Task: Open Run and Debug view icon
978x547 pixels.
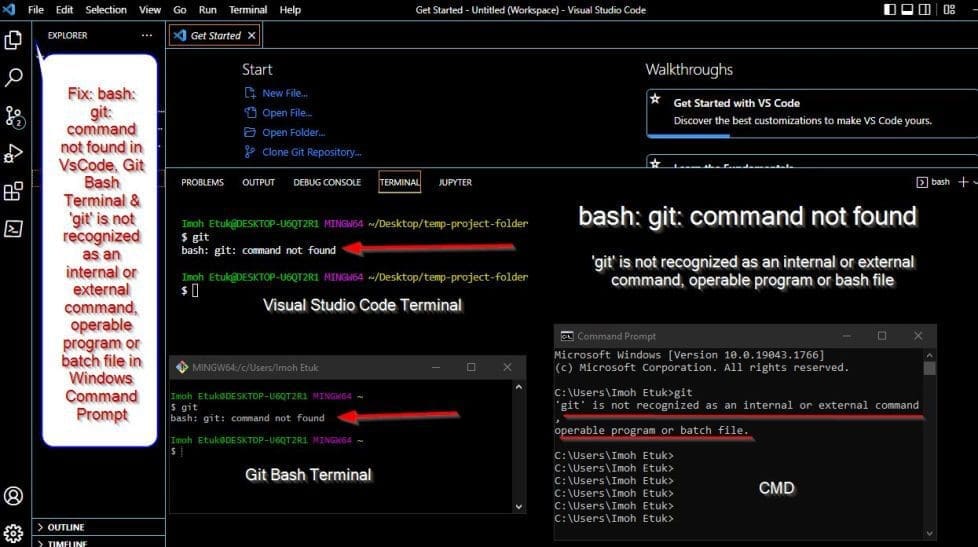Action: [x=14, y=153]
